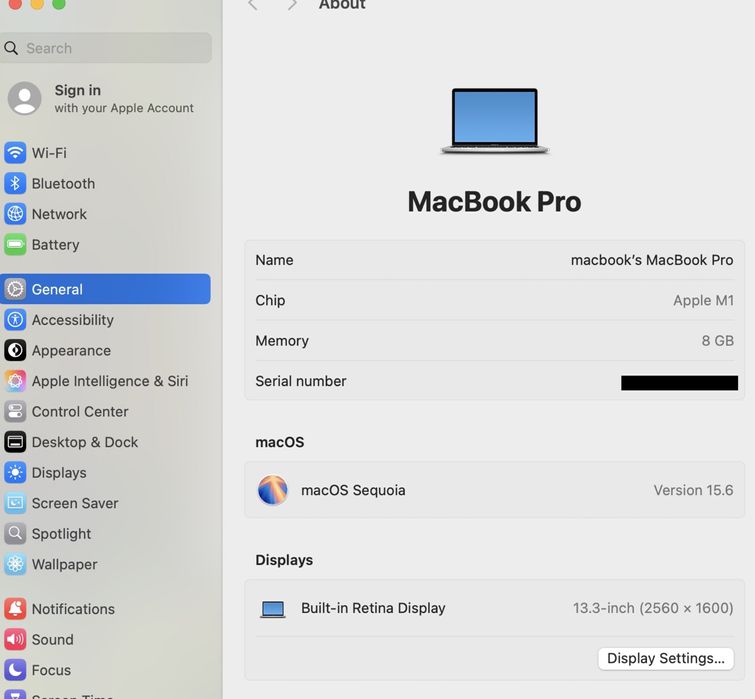Select Wi-Fi label in sidebar
This screenshot has width=755, height=699.
(x=49, y=153)
